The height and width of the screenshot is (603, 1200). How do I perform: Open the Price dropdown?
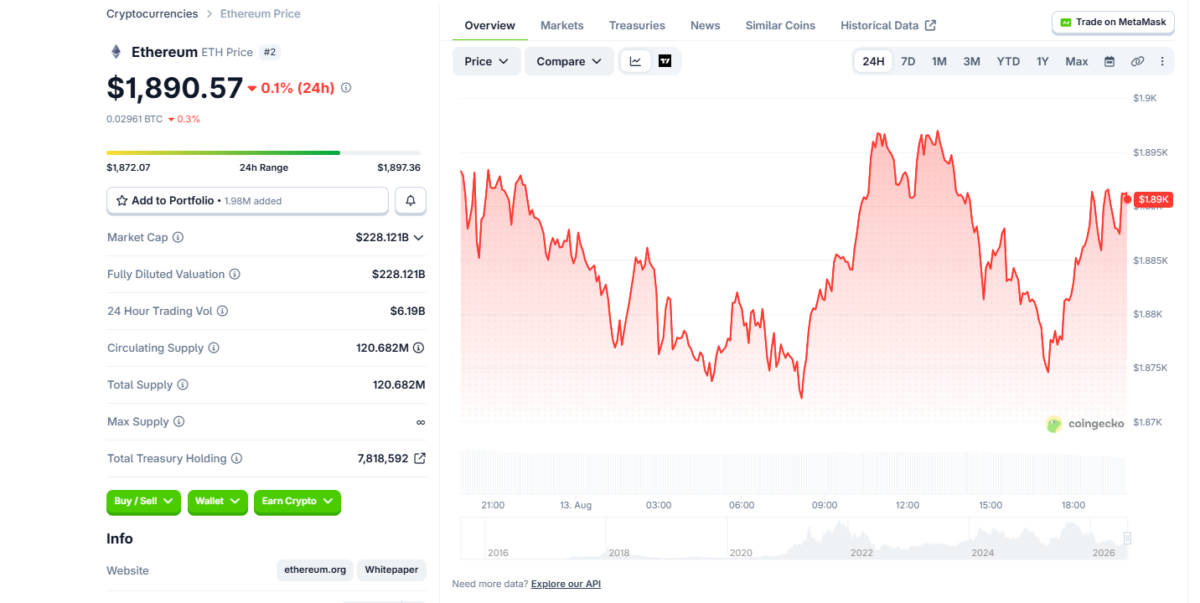487,62
